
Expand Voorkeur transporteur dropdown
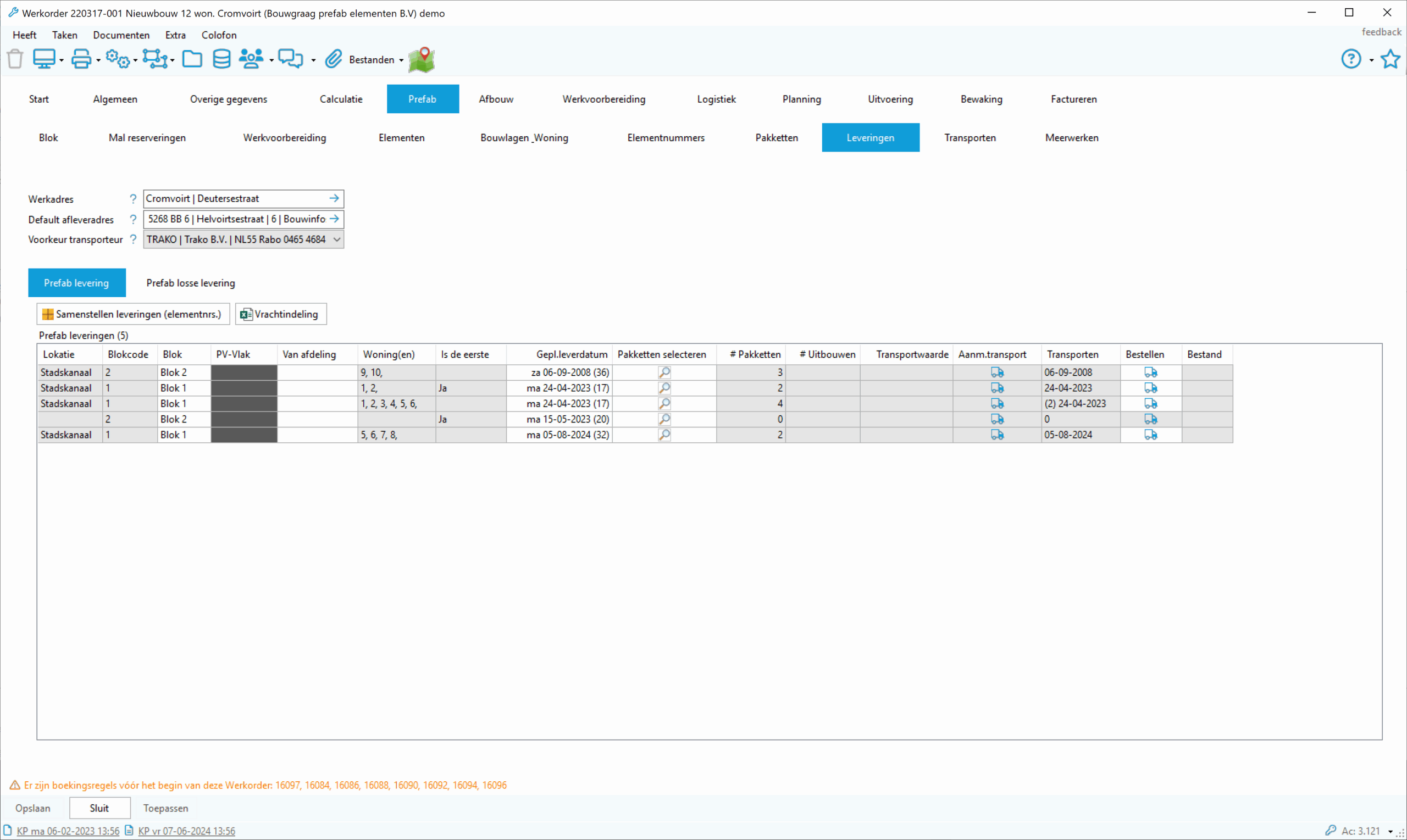click(x=337, y=240)
